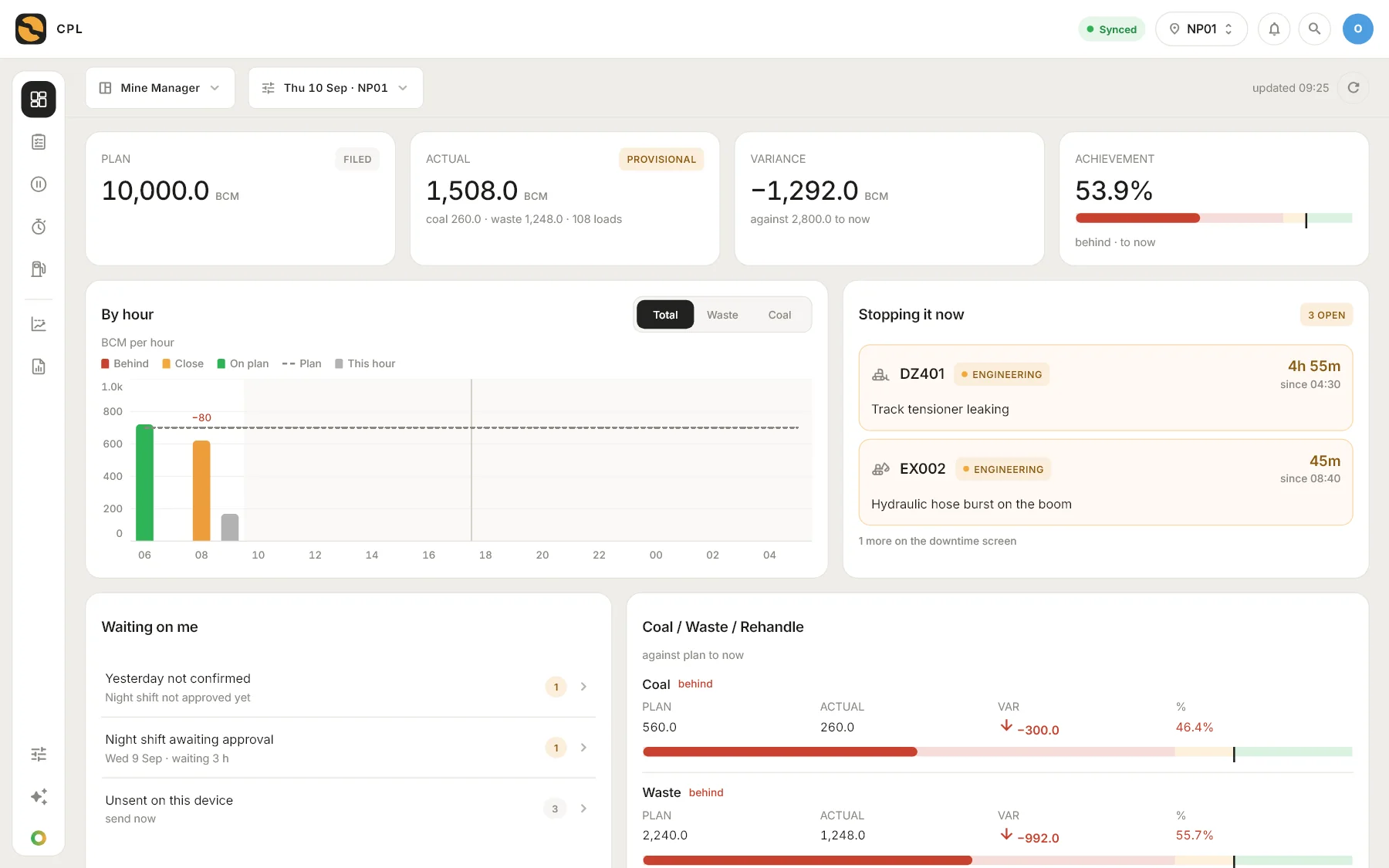Switch chart to Total tab
The height and width of the screenshot is (868, 1389).
click(x=665, y=315)
